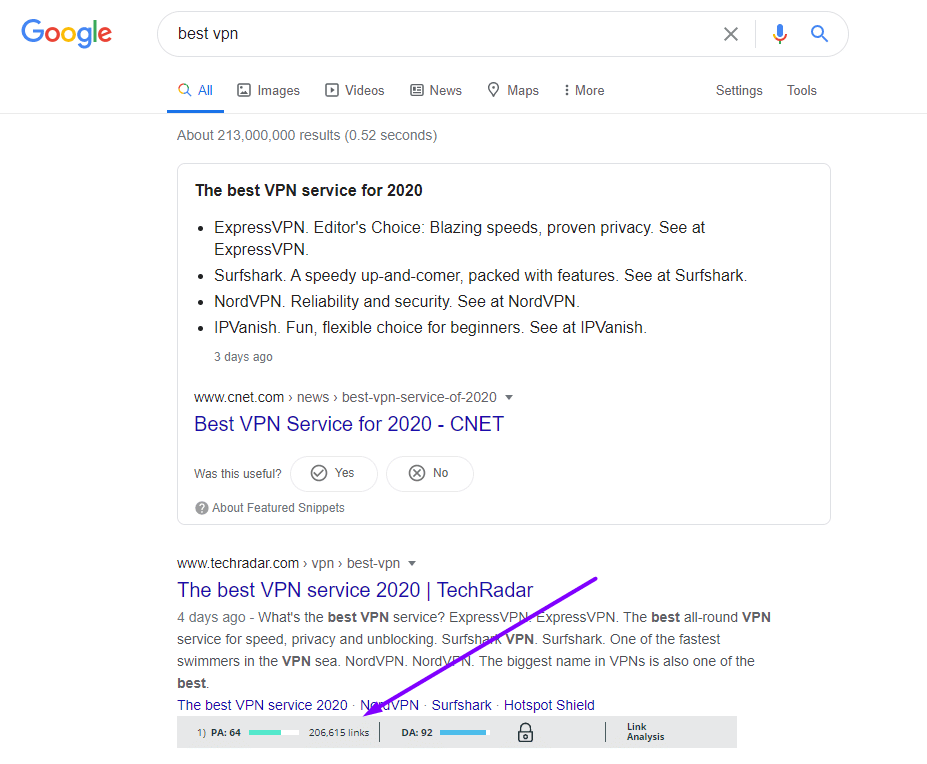Submit search with magnifying glass icon
This screenshot has width=927, height=764.
(x=819, y=34)
